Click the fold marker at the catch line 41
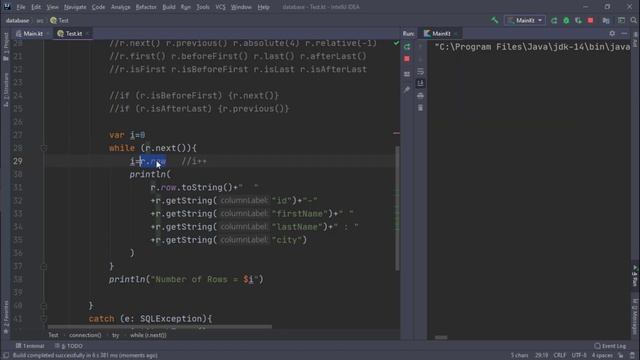Image resolution: width=640 pixels, height=360 pixels. [44, 319]
